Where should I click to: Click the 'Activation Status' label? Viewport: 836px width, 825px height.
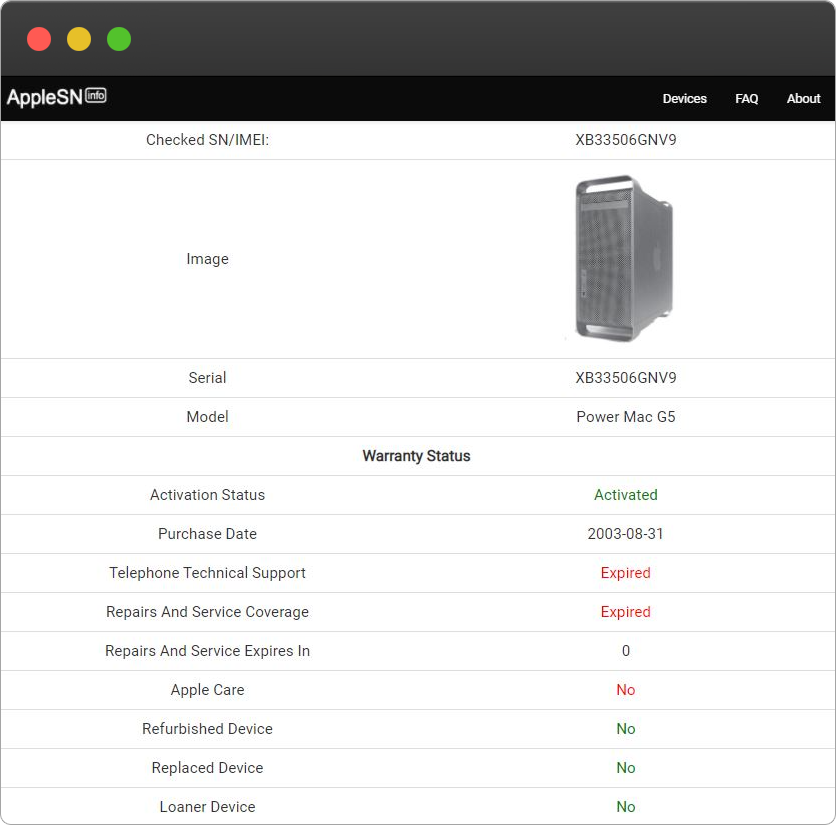coord(207,495)
